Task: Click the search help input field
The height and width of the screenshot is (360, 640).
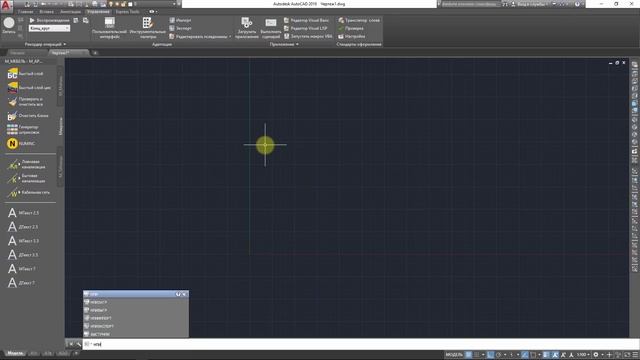Action: tap(470, 4)
